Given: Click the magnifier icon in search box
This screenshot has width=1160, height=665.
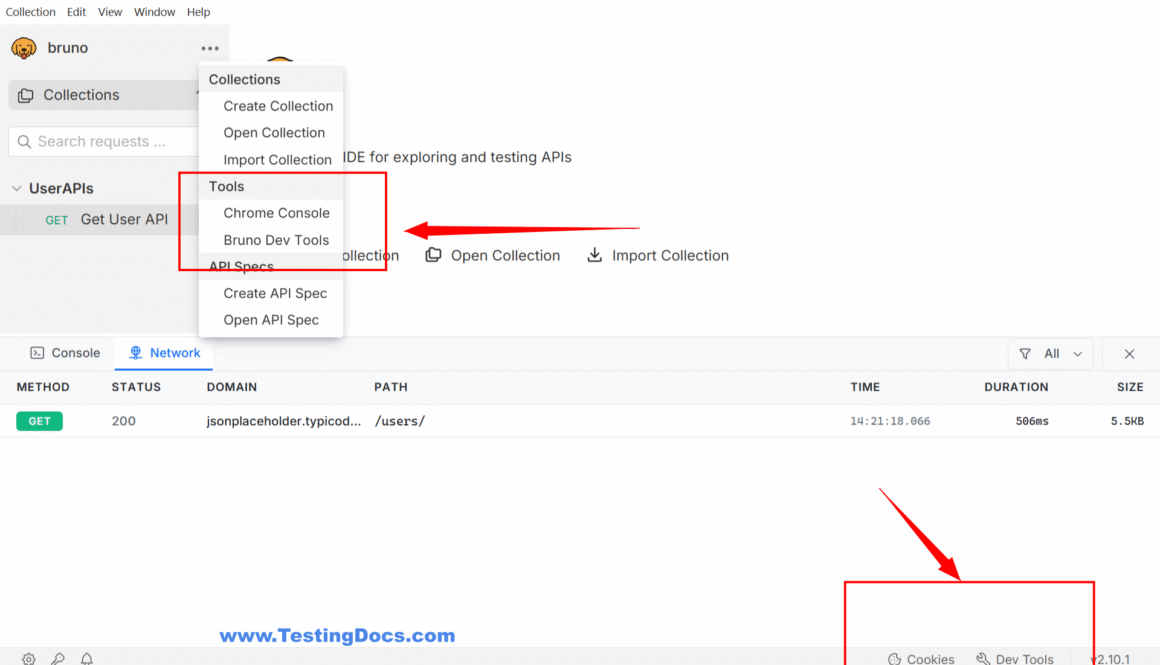Looking at the screenshot, I should (x=24, y=141).
